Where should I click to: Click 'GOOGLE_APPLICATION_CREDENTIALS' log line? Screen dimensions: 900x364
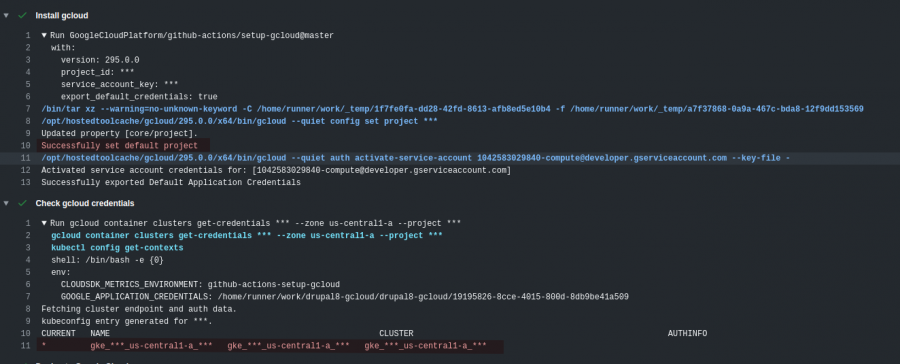coord(344,297)
